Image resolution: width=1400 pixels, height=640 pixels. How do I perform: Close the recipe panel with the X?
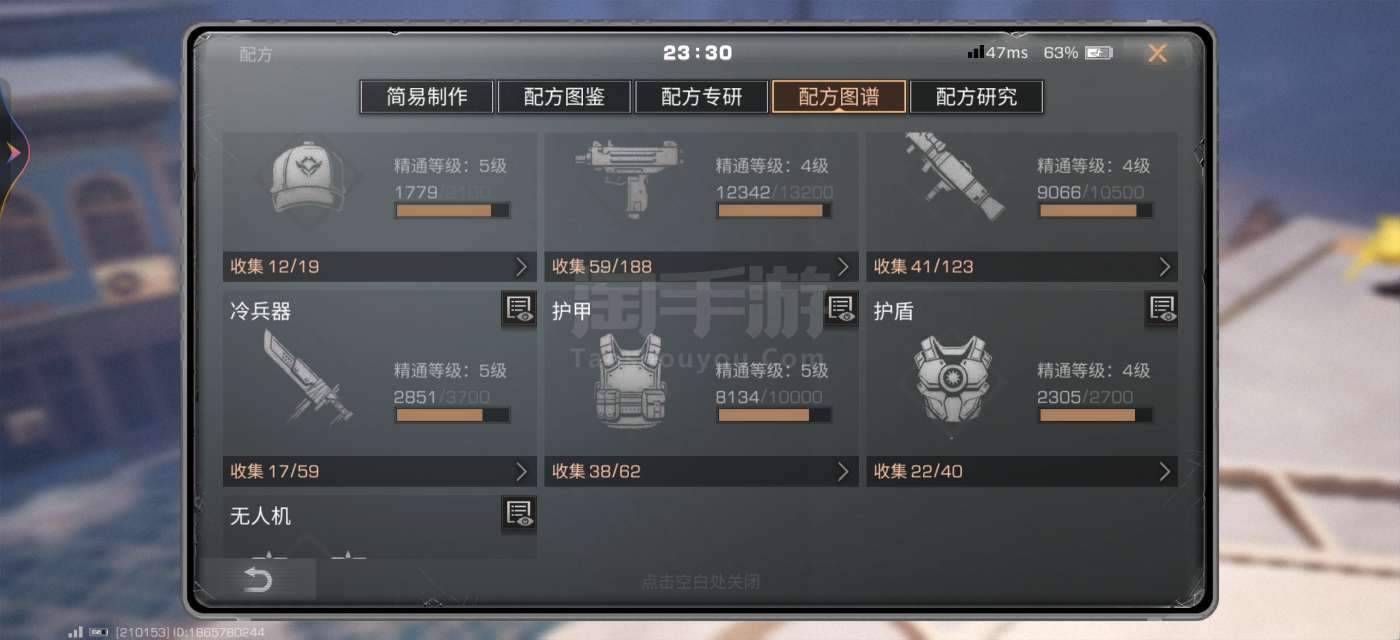coord(1157,54)
